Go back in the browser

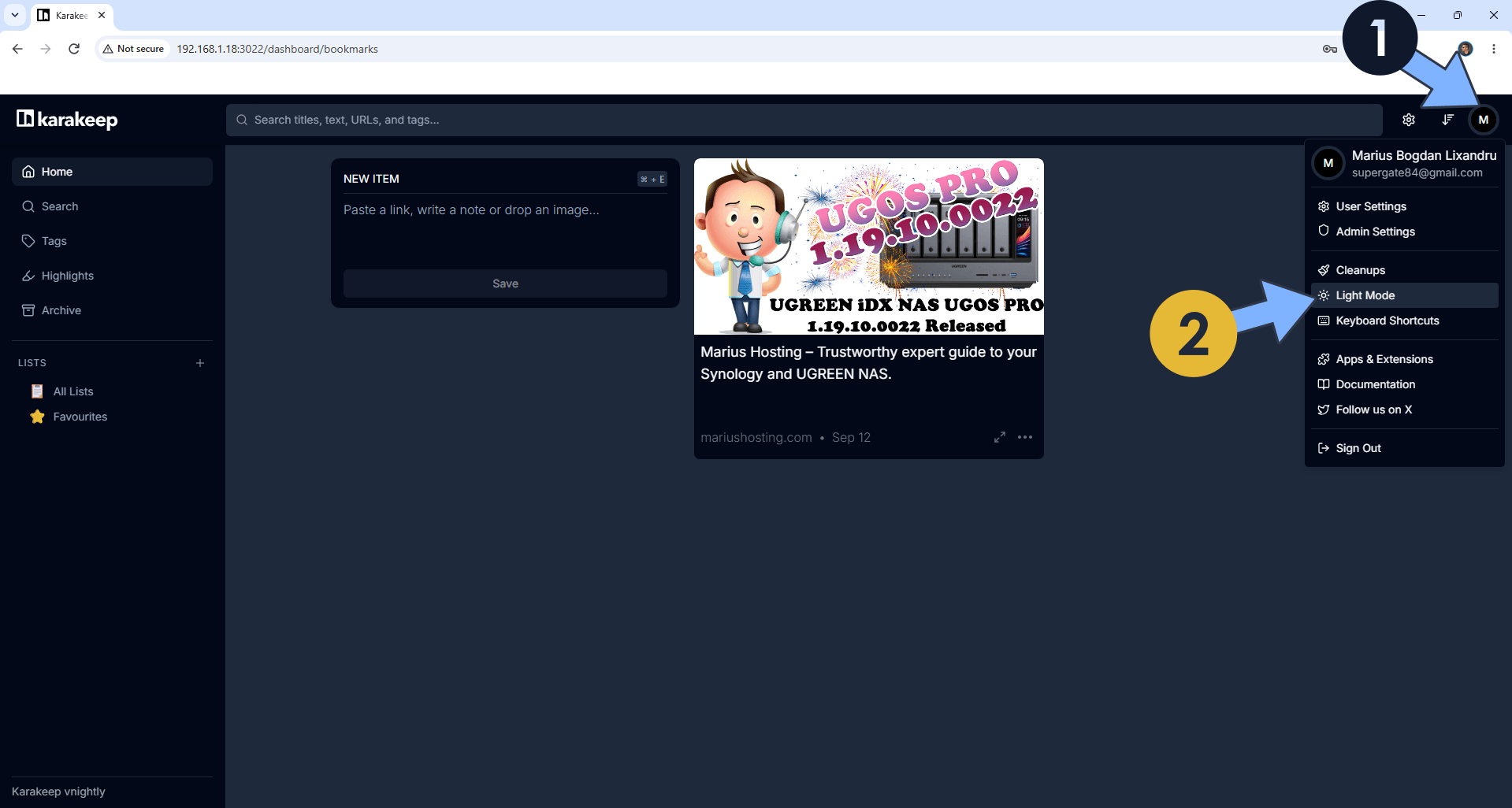[17, 49]
